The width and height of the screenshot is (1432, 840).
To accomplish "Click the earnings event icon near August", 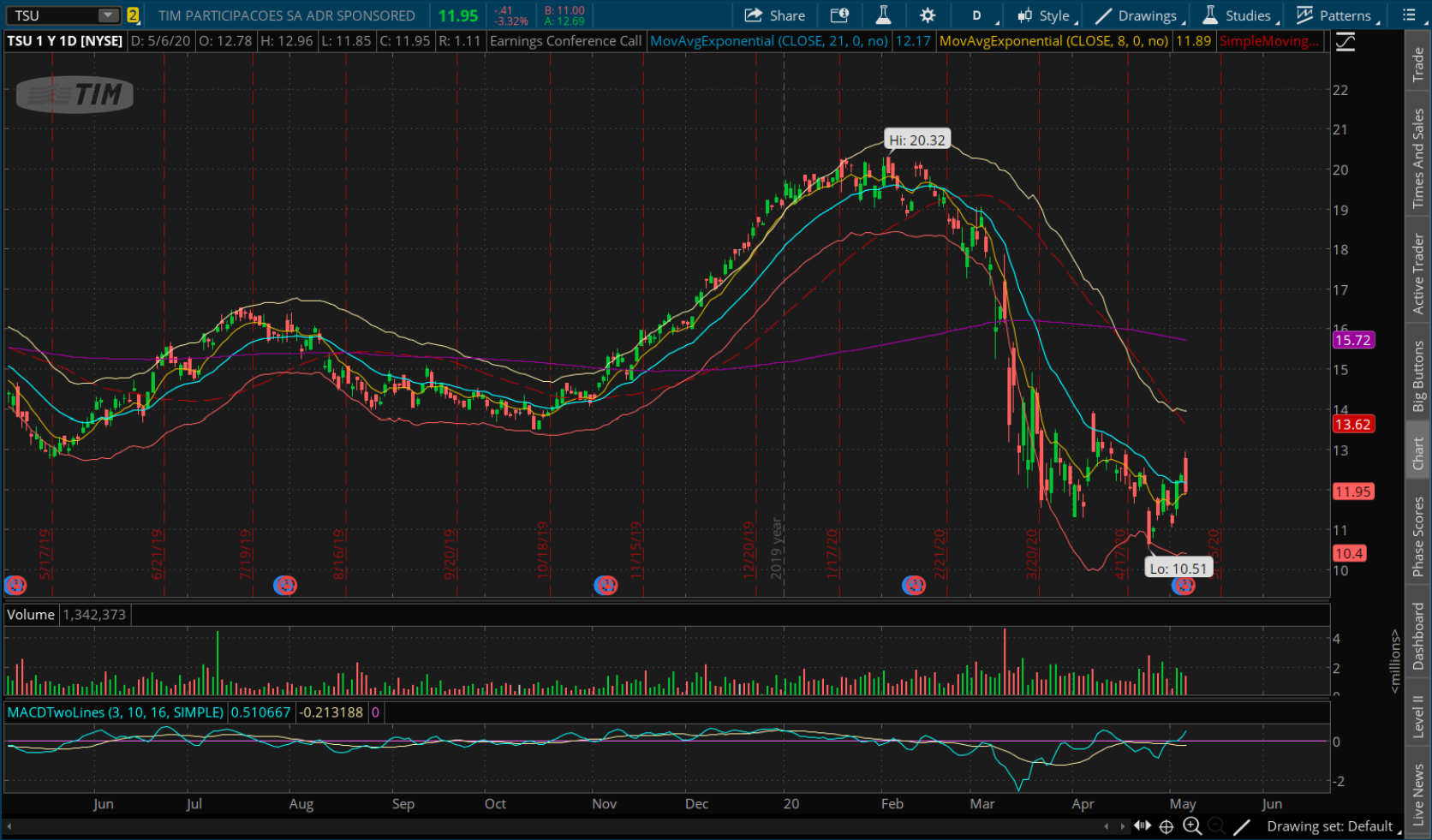I will (285, 586).
